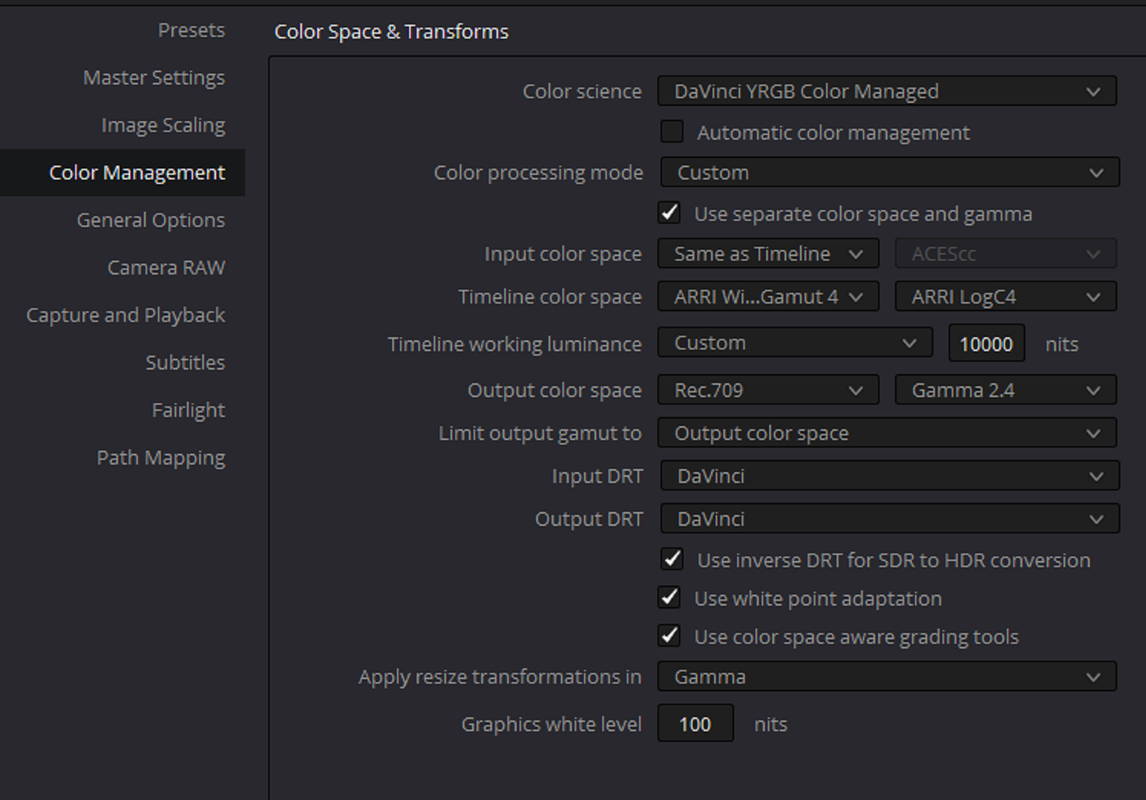
Task: Click the Color Space & Transforms heading
Action: [391, 31]
